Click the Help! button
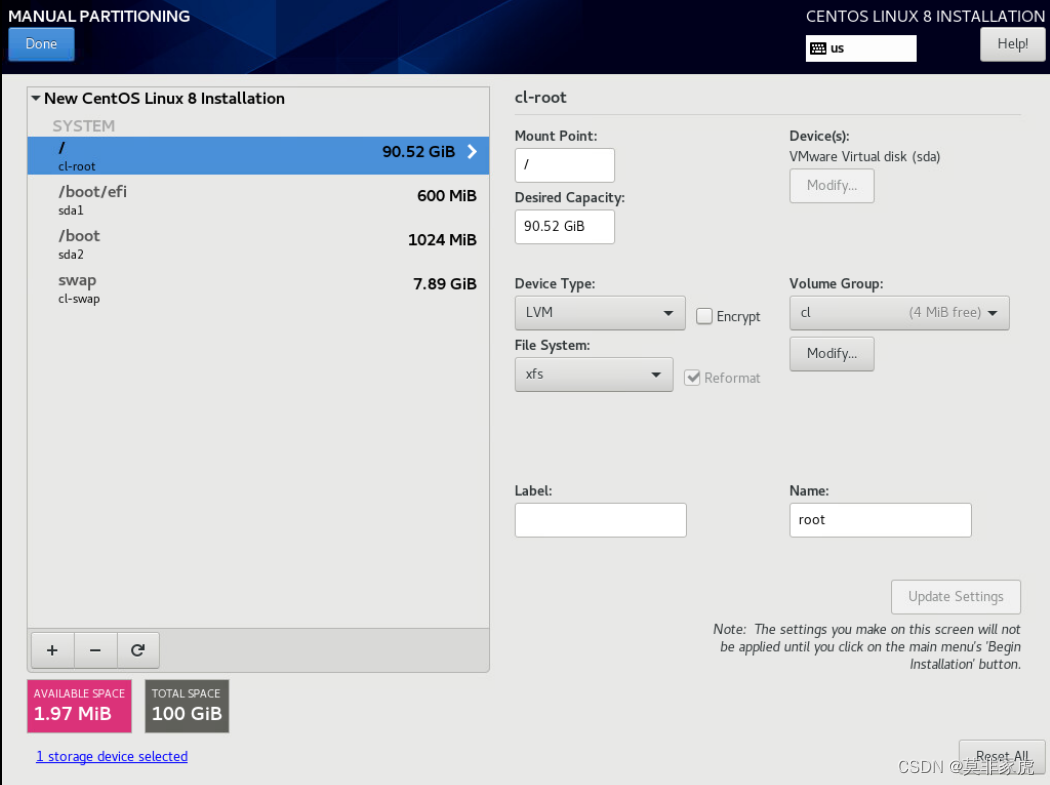 tap(1012, 44)
